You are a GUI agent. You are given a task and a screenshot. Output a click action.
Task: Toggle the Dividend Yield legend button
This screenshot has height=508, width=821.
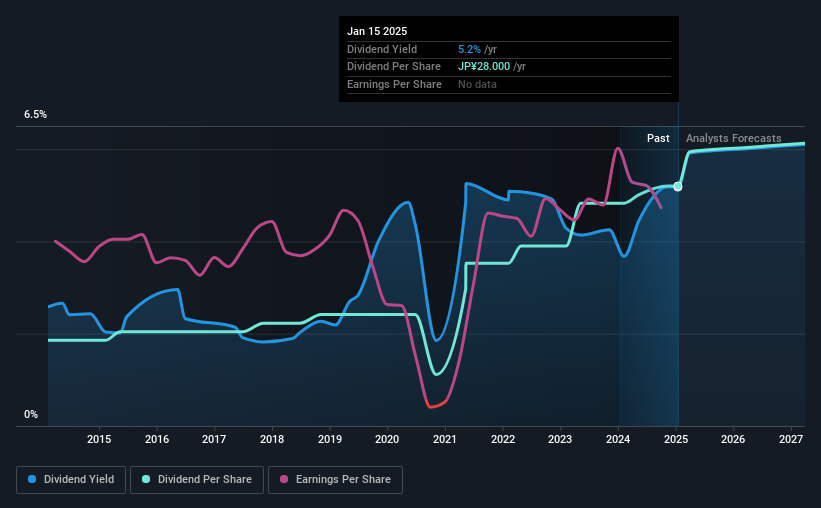[71, 480]
